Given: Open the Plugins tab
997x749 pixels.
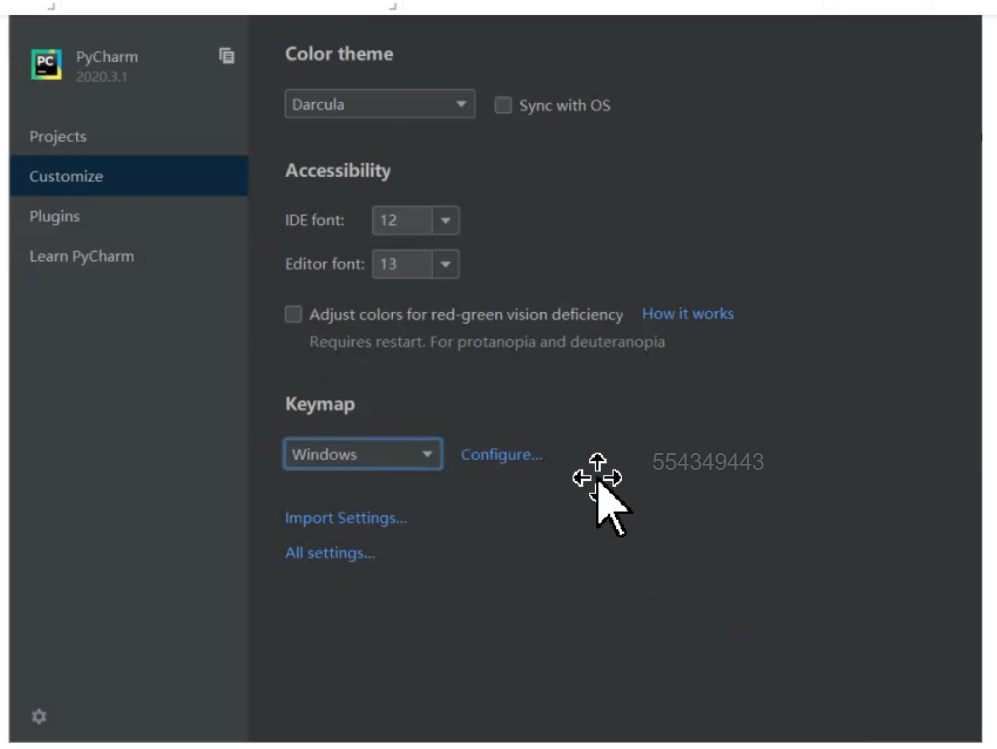Looking at the screenshot, I should tap(54, 217).
